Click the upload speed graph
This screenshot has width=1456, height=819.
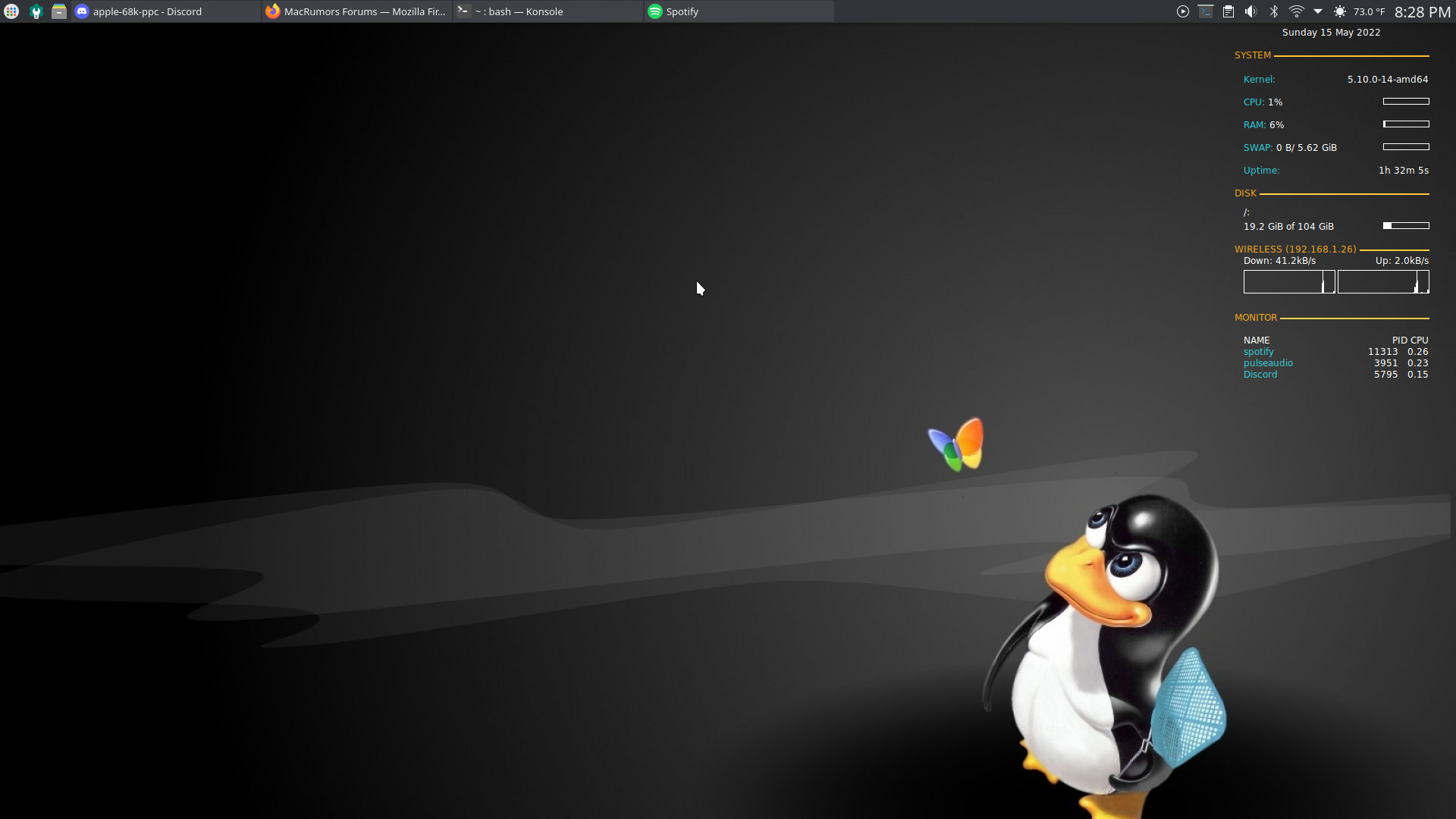pyautogui.click(x=1383, y=282)
